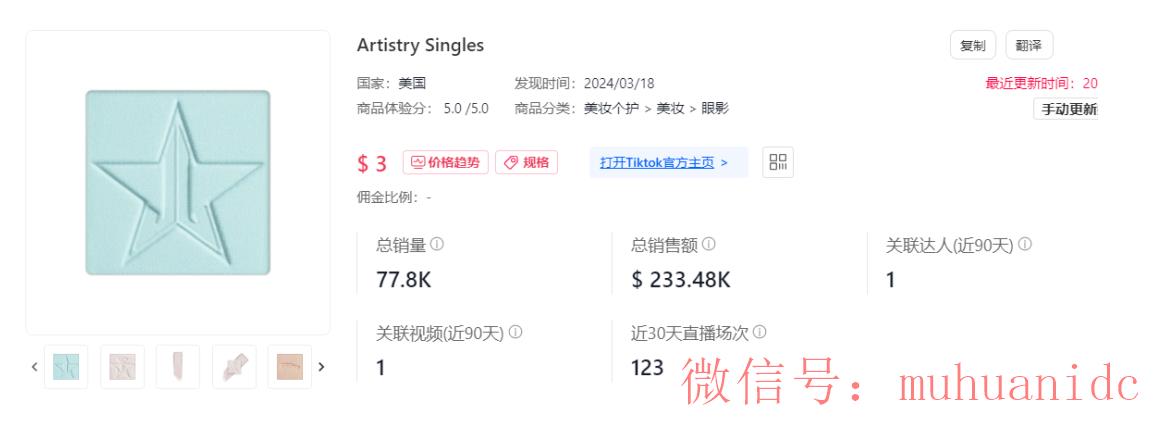Click info icon beside 关联达人(近90天)
Image resolution: width=1154 pixels, height=421 pixels.
(x=1024, y=244)
